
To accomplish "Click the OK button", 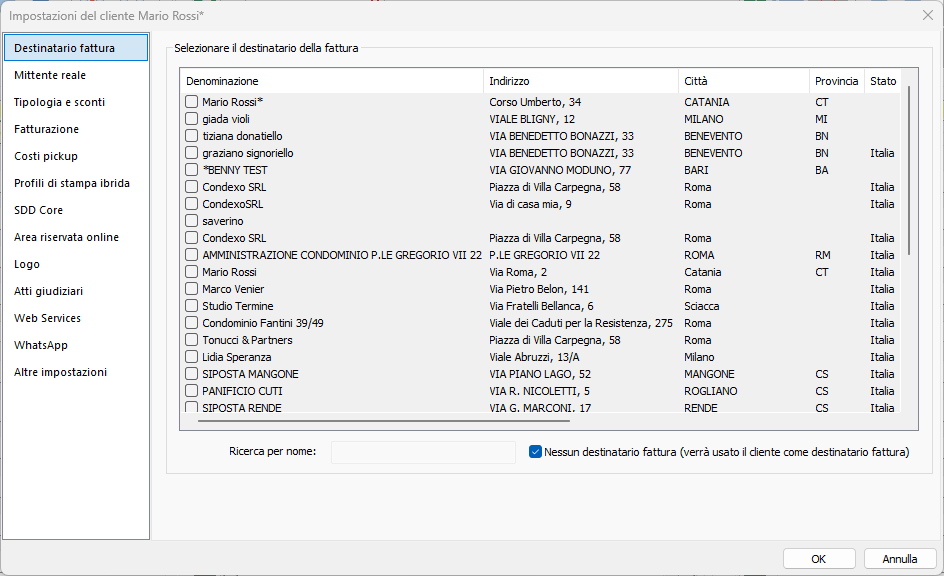I will tap(818, 559).
